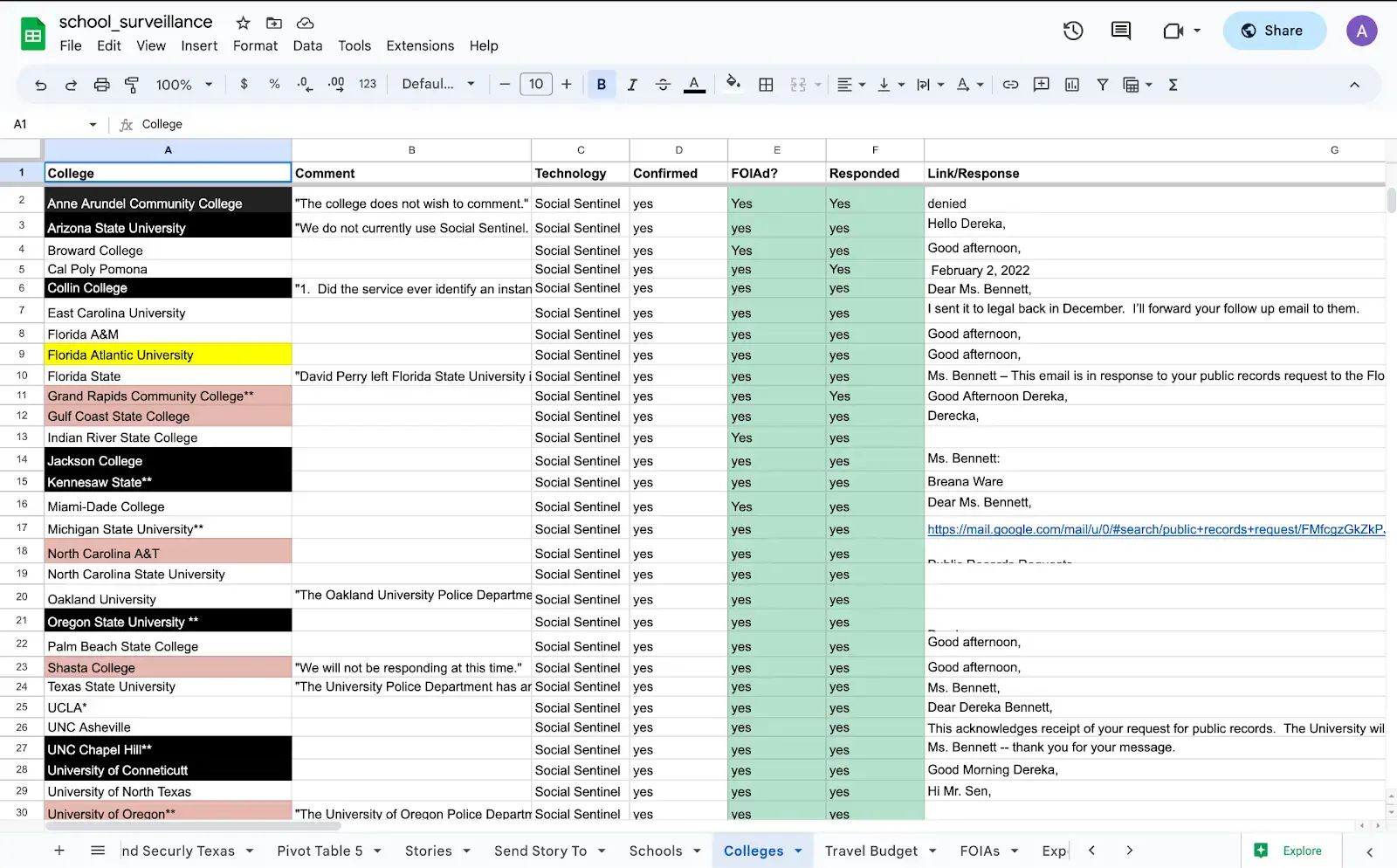Open the zoom 100% dropdown
This screenshot has height=868, width=1397.
pyautogui.click(x=183, y=85)
